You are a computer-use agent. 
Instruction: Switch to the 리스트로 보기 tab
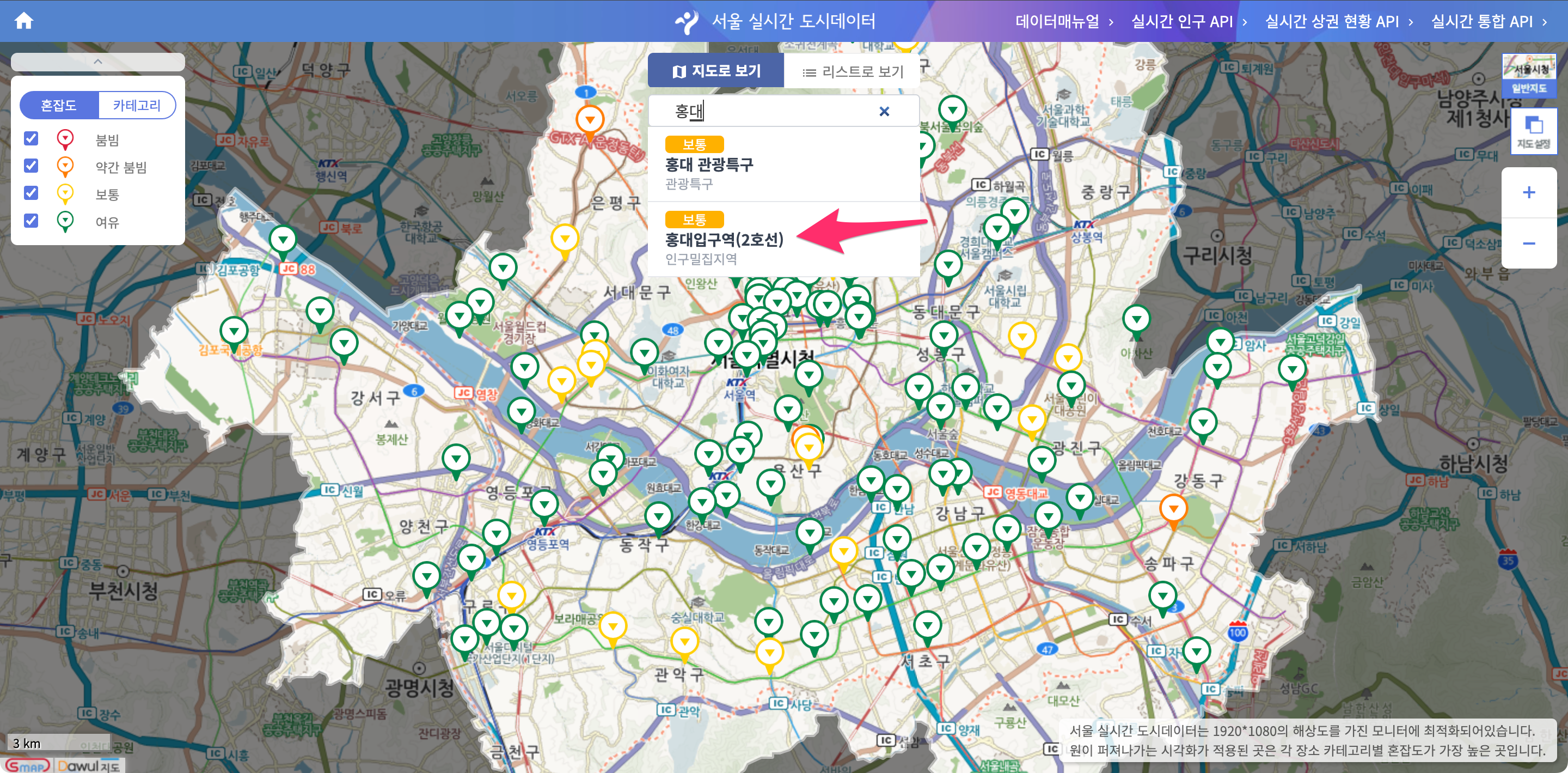(x=852, y=71)
